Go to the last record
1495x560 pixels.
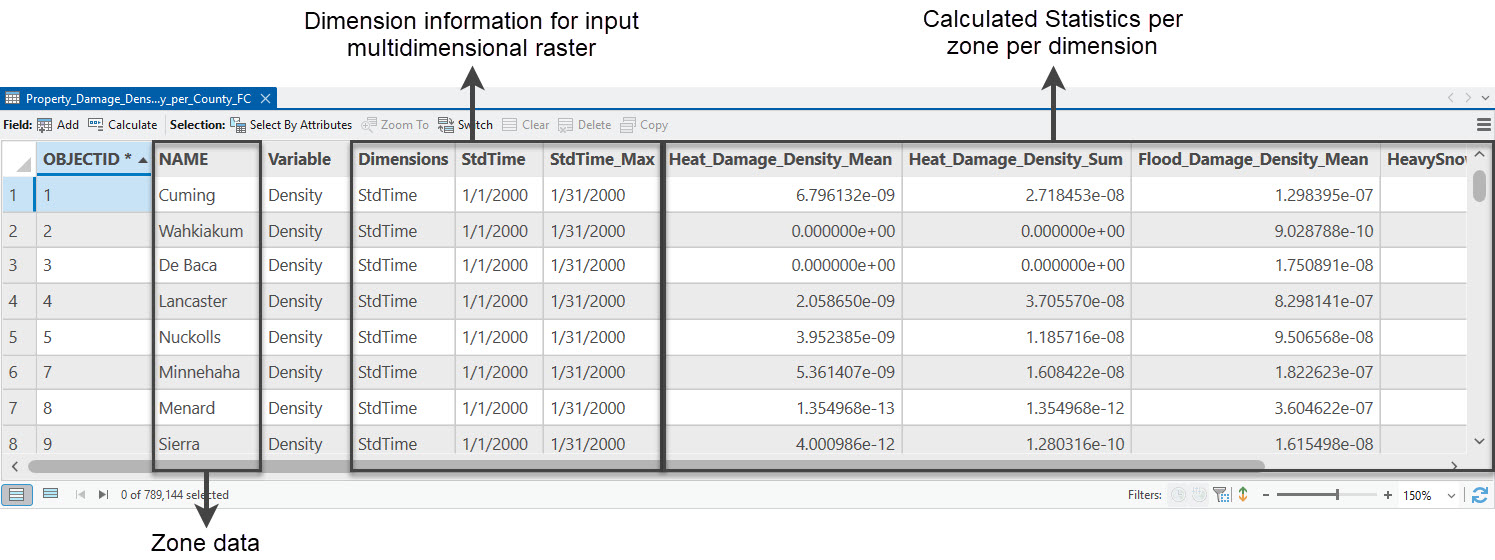click(103, 495)
